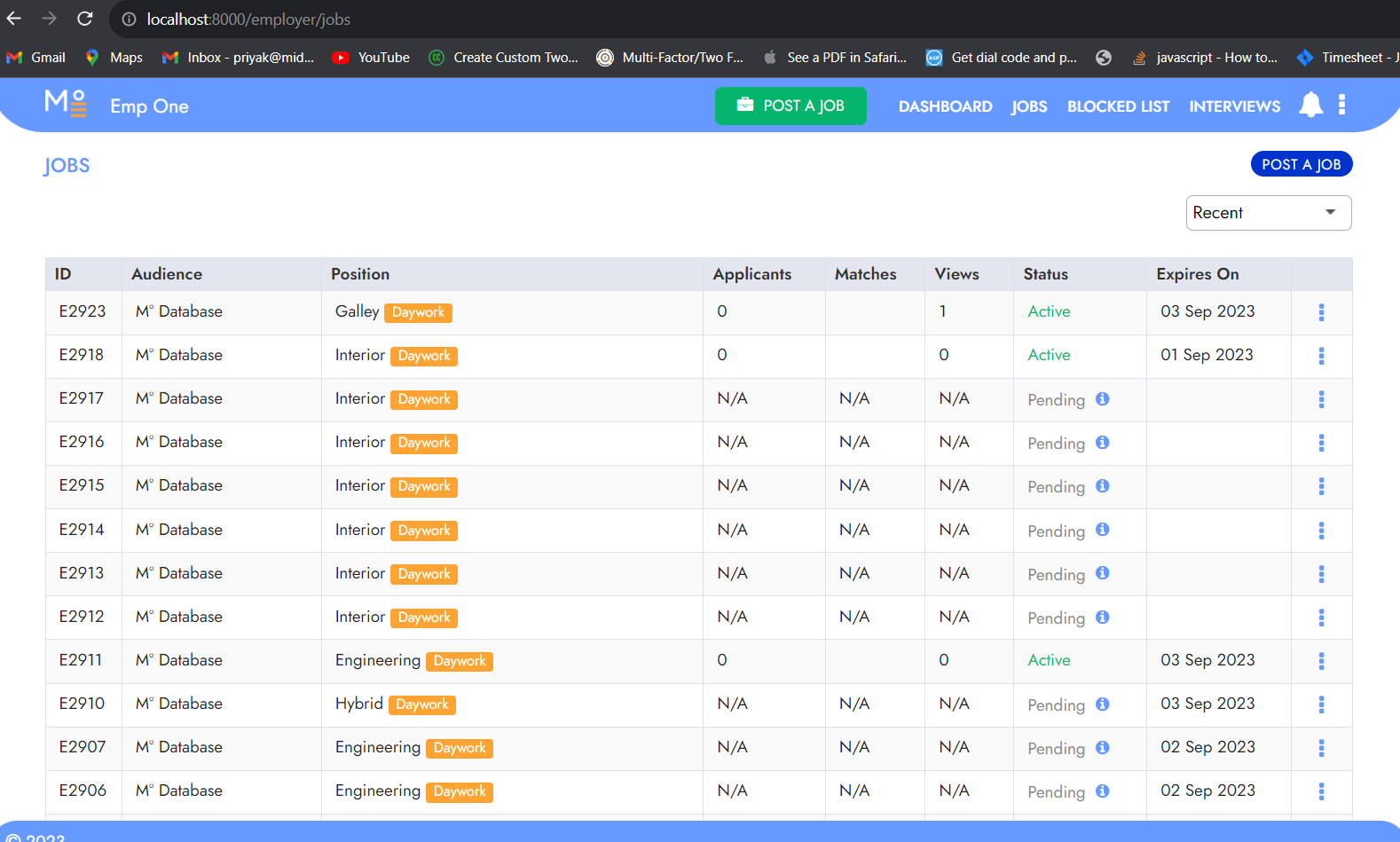
Task: Click the notification bell icon
Action: coord(1310,106)
